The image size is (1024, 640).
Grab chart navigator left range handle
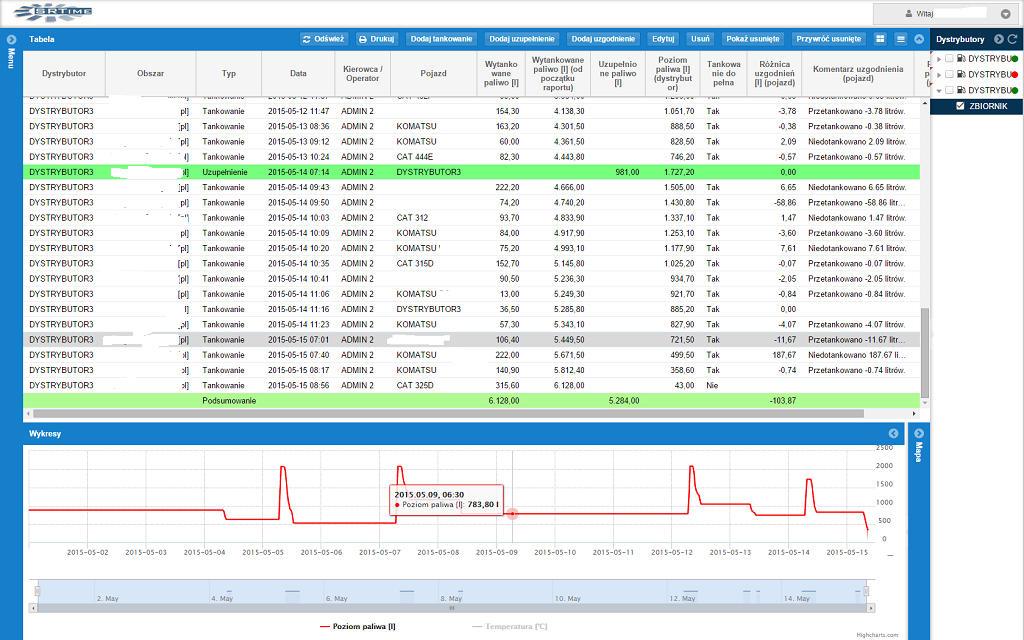coord(37,591)
